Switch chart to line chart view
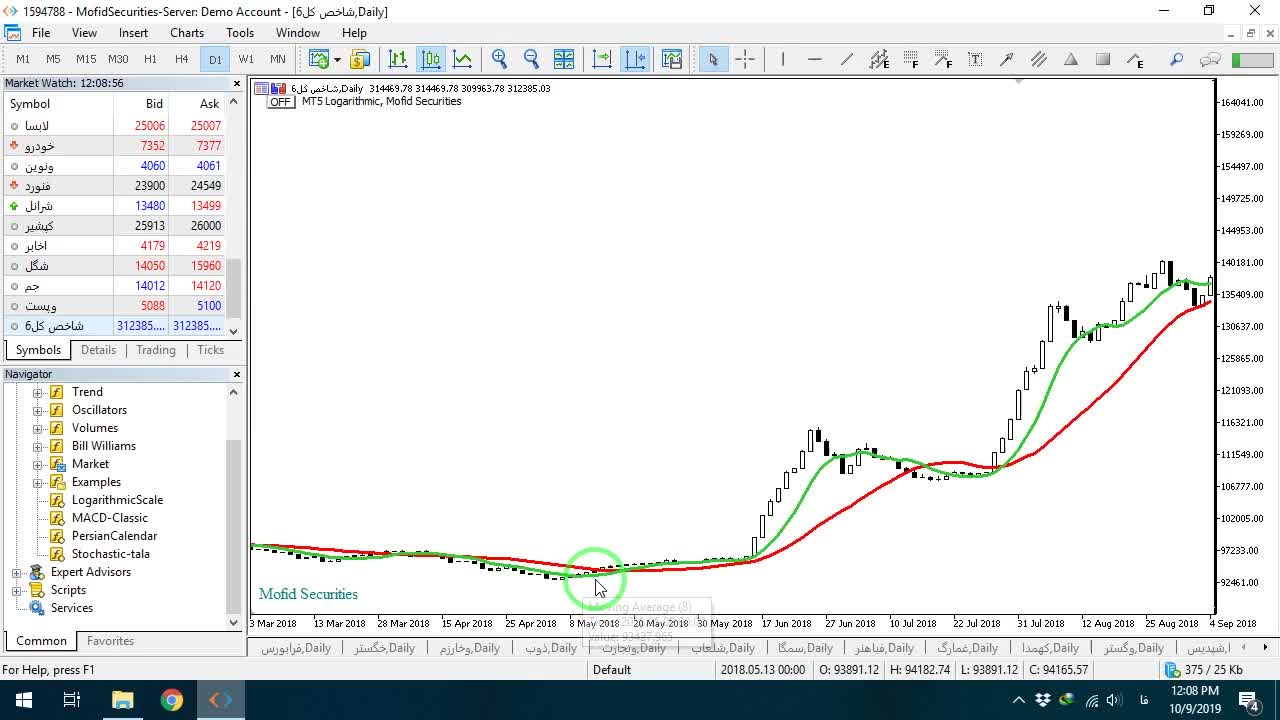 tap(462, 59)
